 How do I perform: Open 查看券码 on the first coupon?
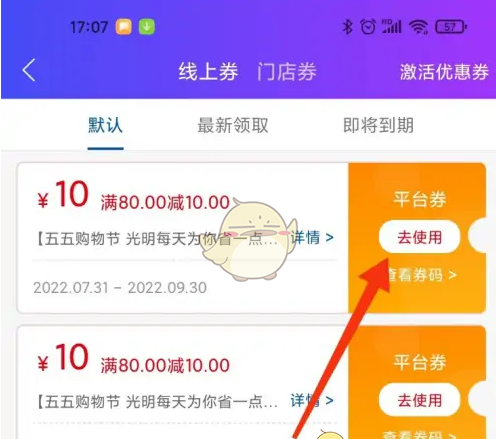[x=422, y=275]
